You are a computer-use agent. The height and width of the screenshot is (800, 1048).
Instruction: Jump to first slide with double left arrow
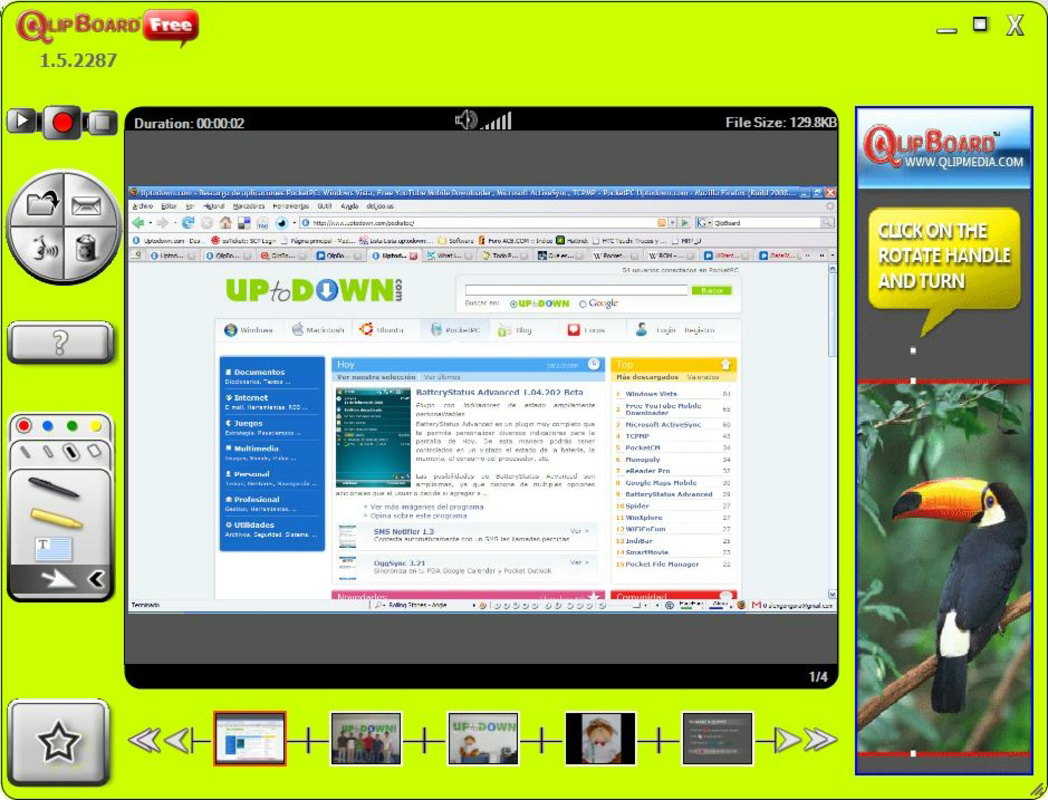click(144, 740)
